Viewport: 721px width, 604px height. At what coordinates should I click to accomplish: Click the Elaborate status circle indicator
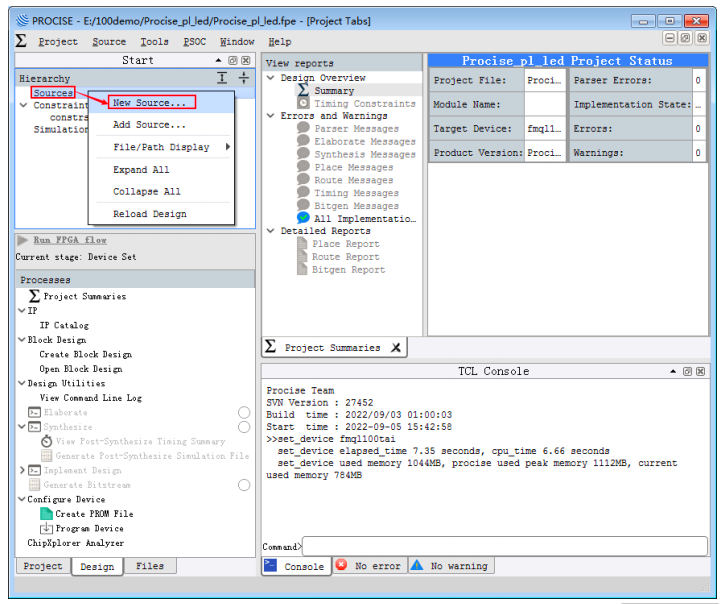[244, 412]
